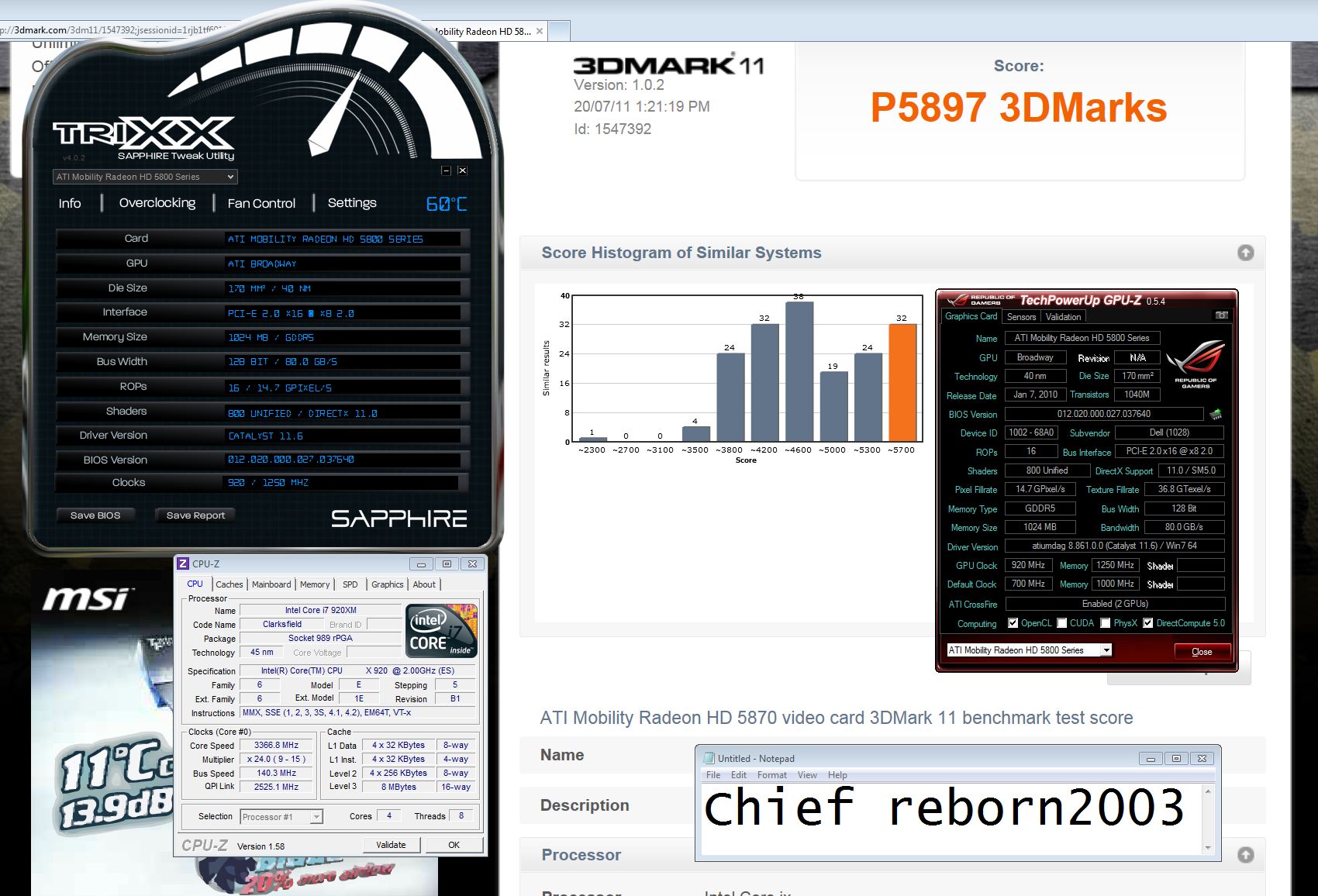This screenshot has height=896, width=1318.
Task: Open Notepad Edit menu
Action: click(x=739, y=775)
